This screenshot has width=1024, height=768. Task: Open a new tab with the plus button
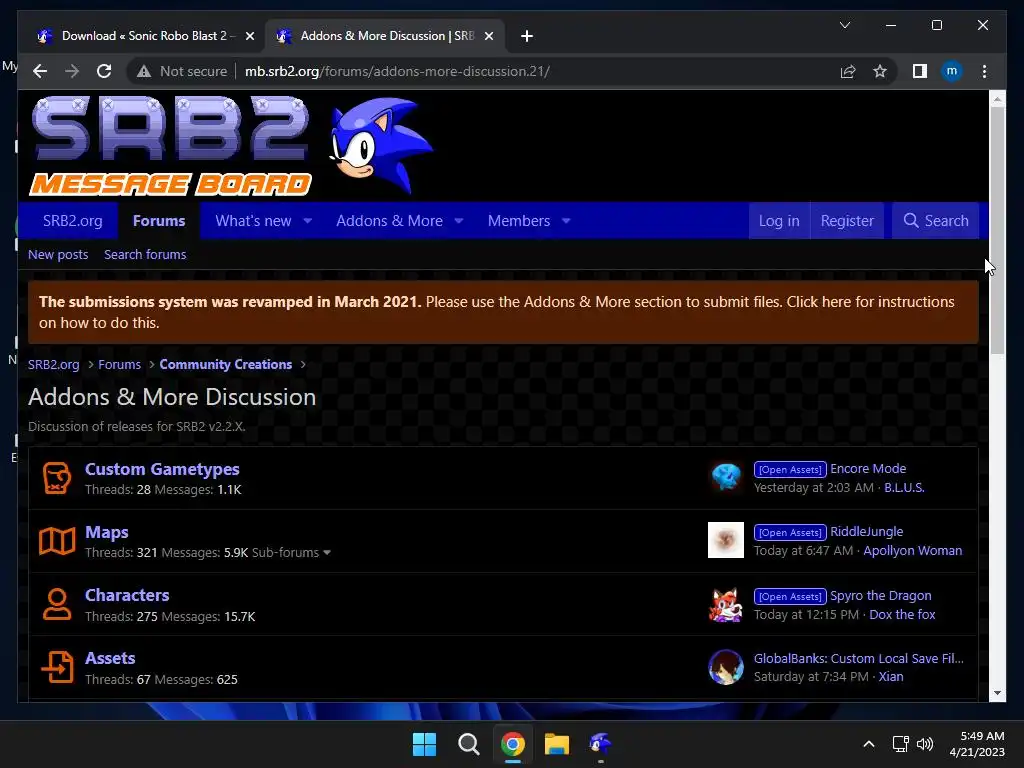point(527,36)
